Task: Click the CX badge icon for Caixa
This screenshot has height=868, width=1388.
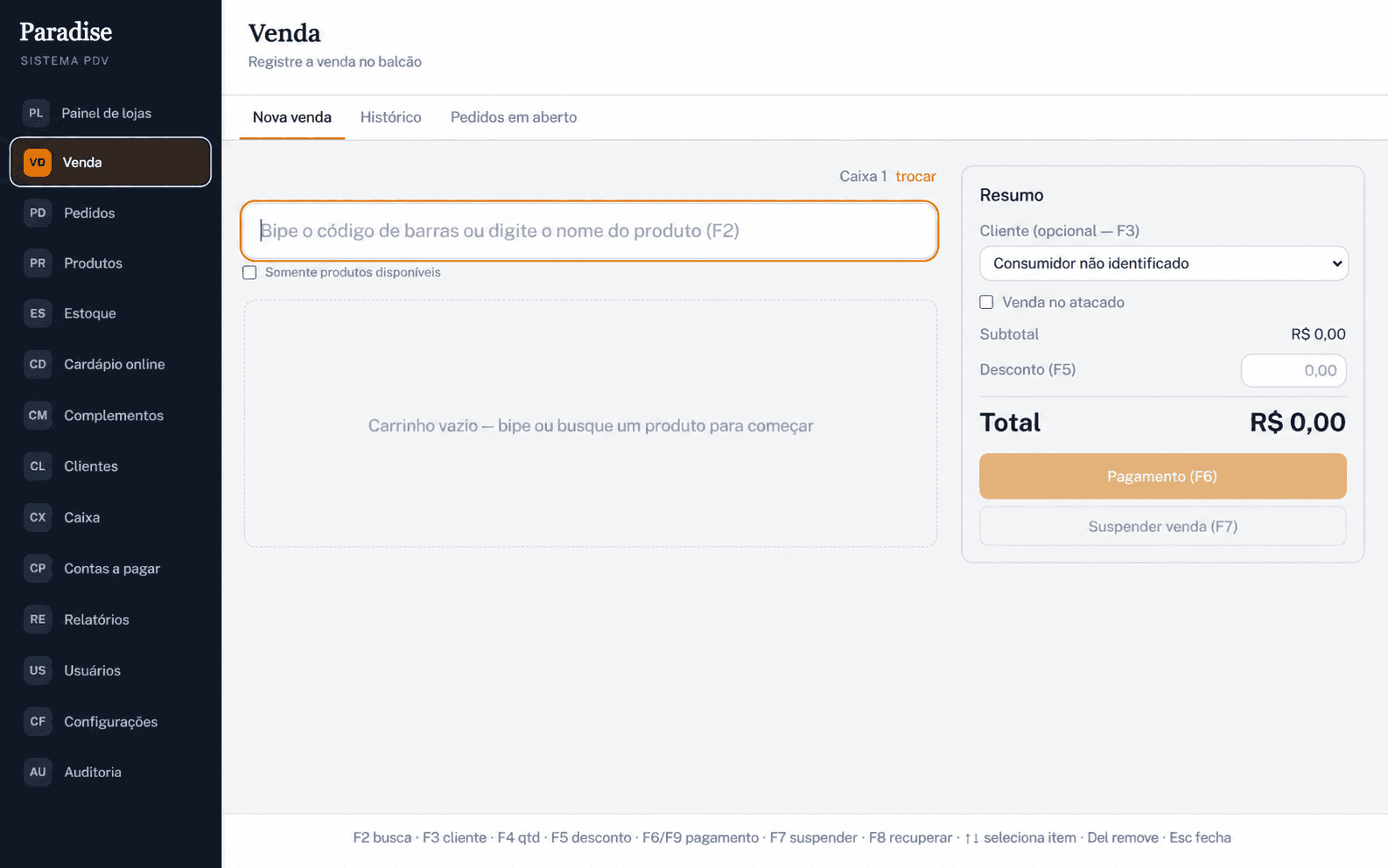Action: click(38, 517)
